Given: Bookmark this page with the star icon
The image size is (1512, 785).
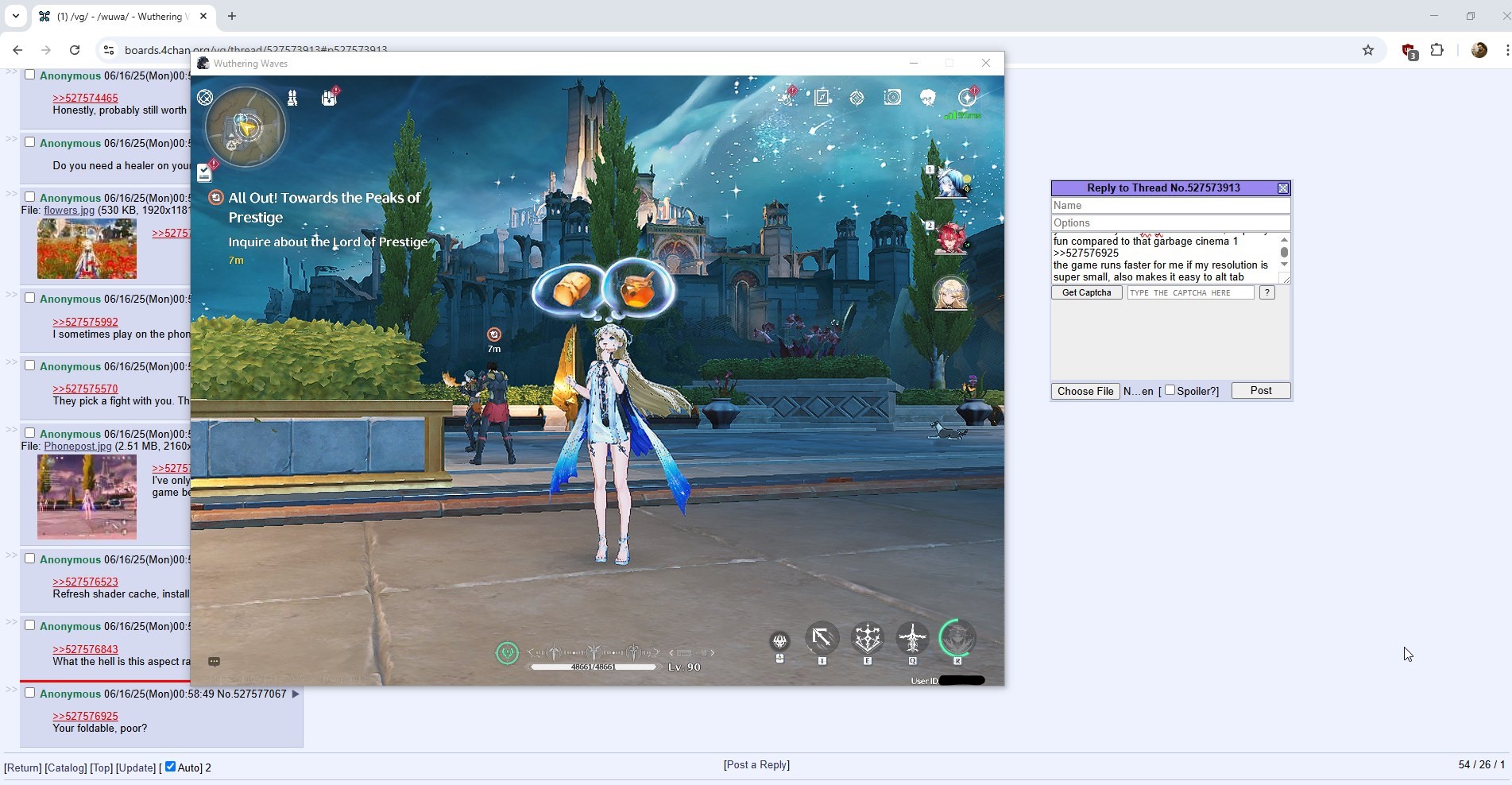Looking at the screenshot, I should (x=1367, y=50).
